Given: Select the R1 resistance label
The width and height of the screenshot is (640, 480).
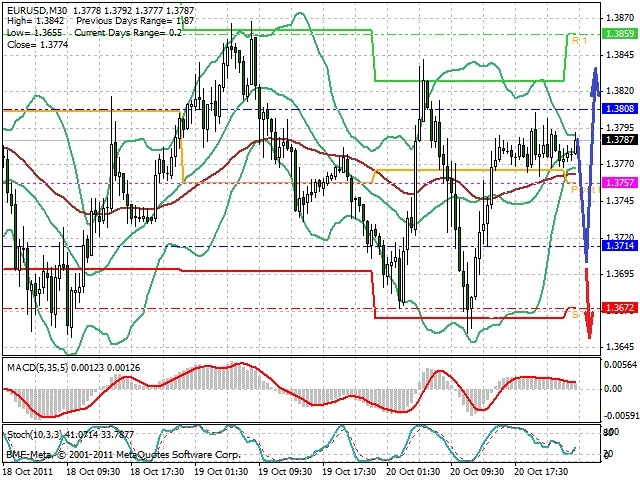Looking at the screenshot, I should pyautogui.click(x=579, y=40).
